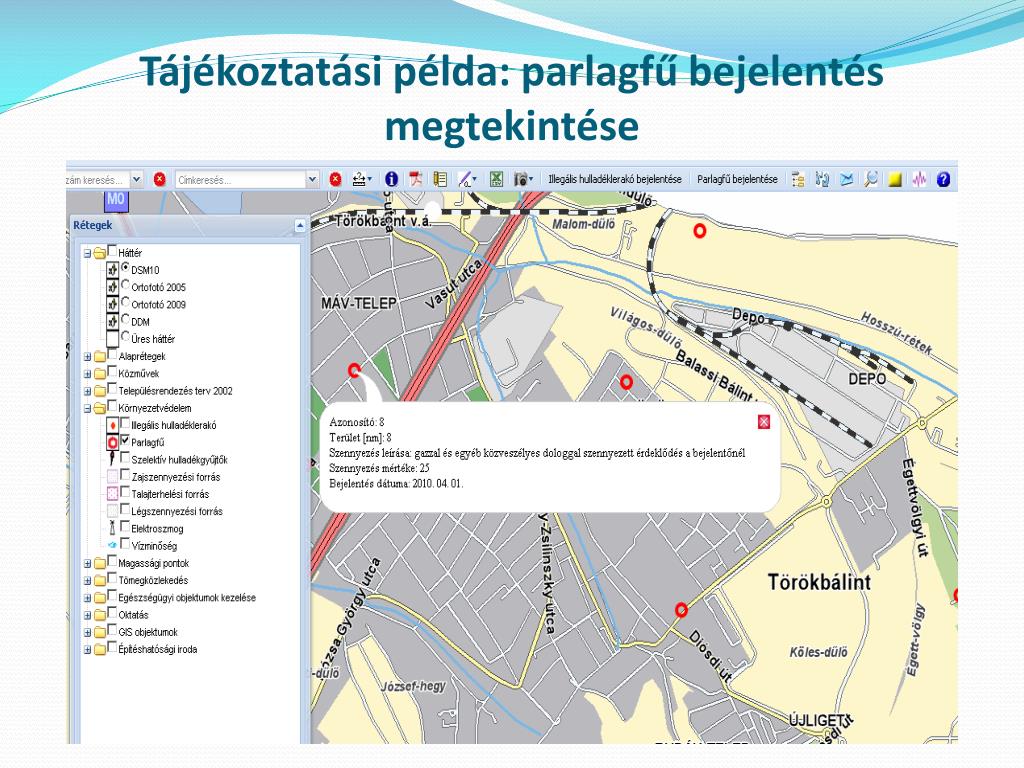Clear the first search with red X
The height and width of the screenshot is (768, 1024).
pyautogui.click(x=159, y=179)
